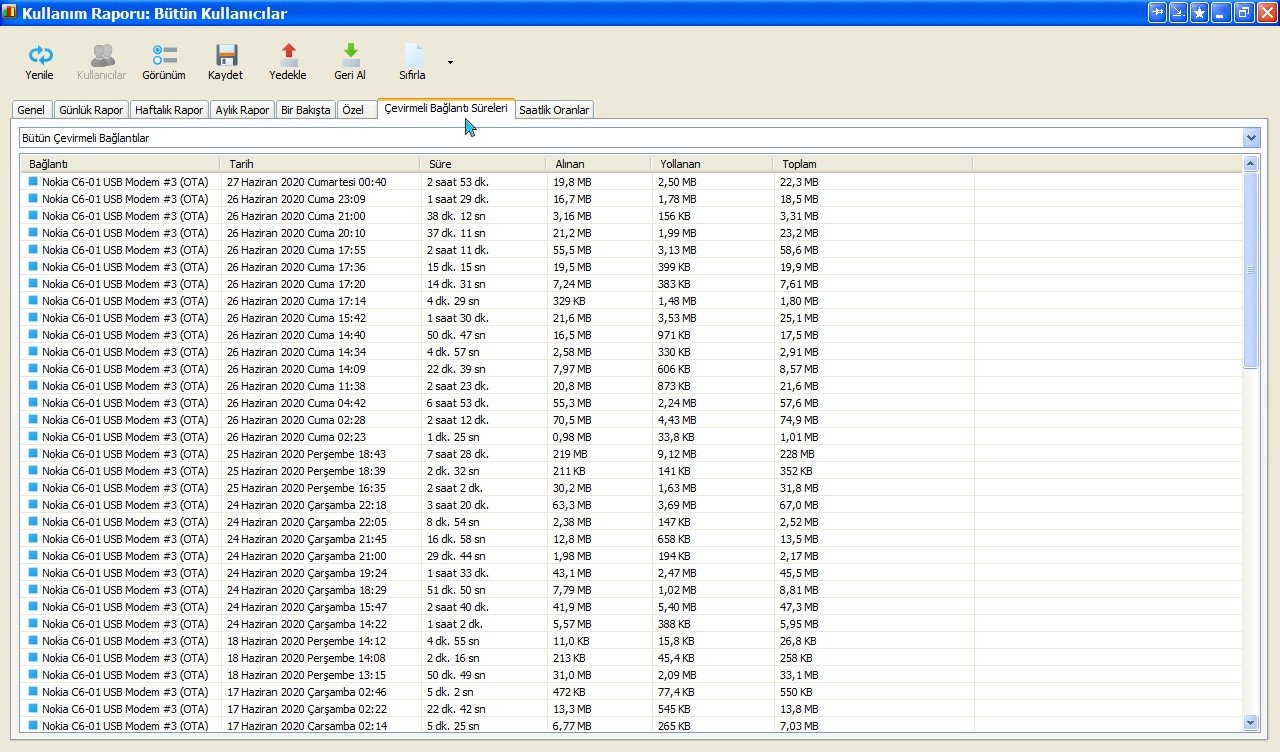Click total value 58,6 MB
Image resolution: width=1280 pixels, height=752 pixels.
(800, 250)
